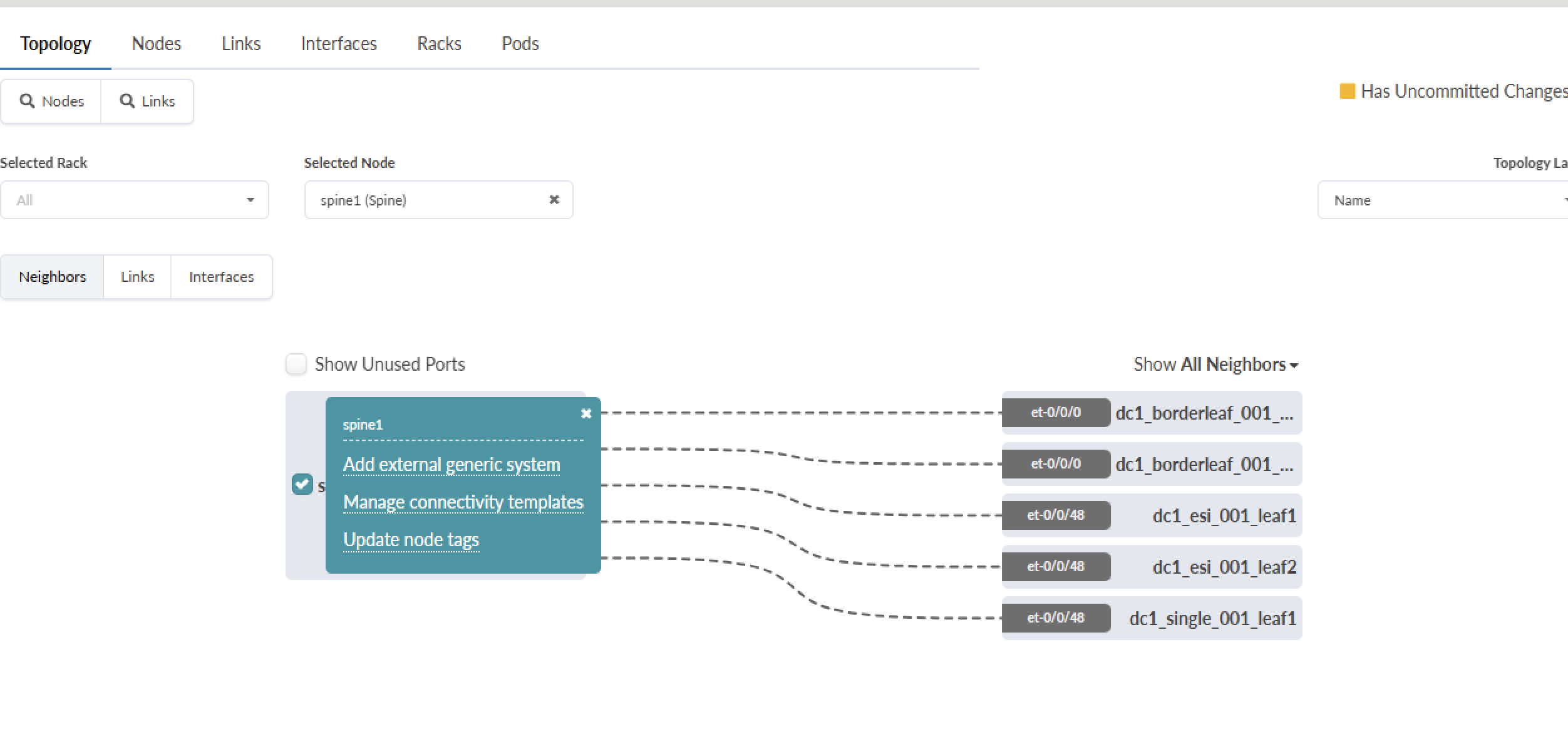
Task: Click Add external generic system
Action: click(x=451, y=465)
